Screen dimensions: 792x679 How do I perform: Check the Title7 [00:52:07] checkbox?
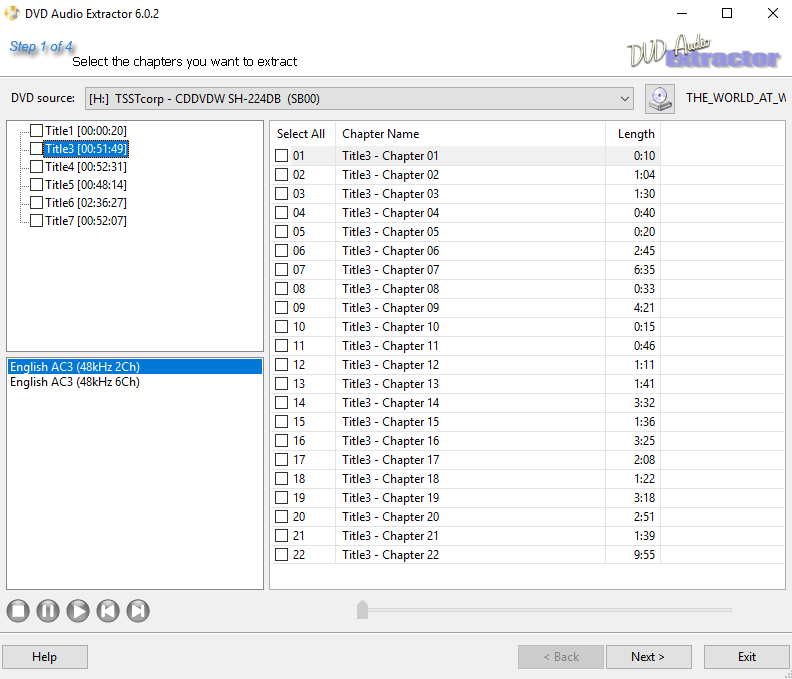tap(36, 221)
